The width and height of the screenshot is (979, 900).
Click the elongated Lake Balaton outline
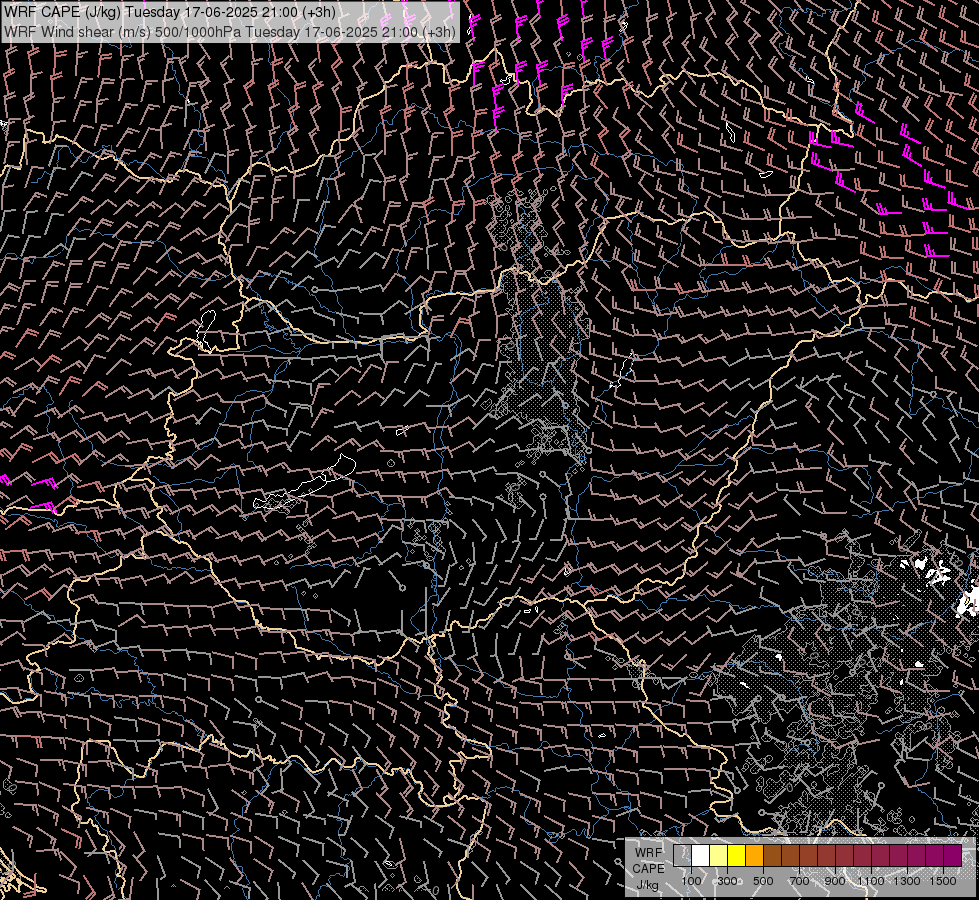[305, 484]
